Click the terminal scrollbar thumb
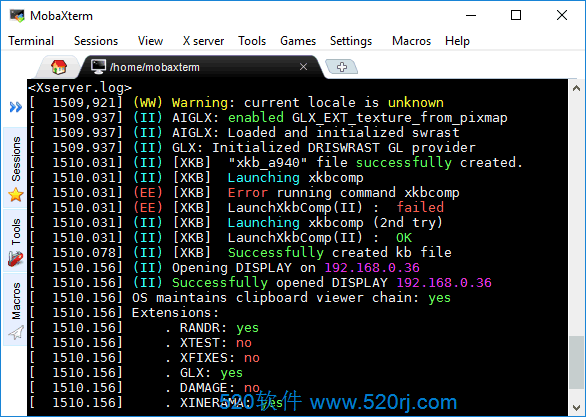 [576, 362]
